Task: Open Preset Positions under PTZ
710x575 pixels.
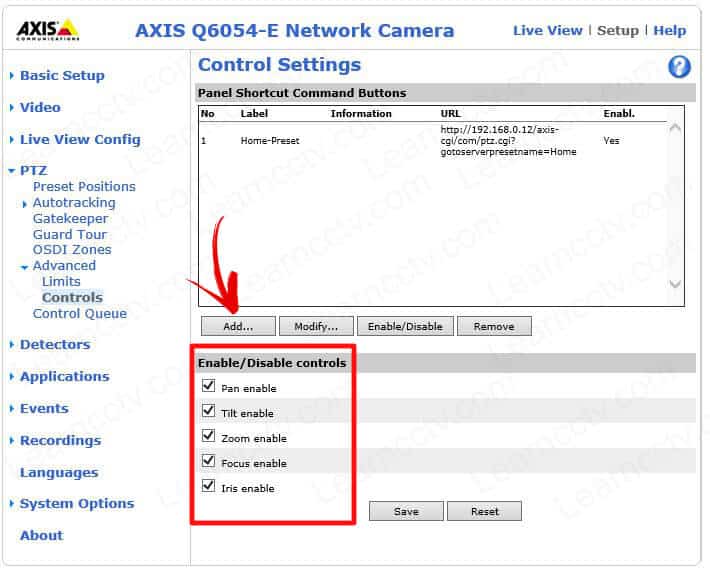Action: 84,186
